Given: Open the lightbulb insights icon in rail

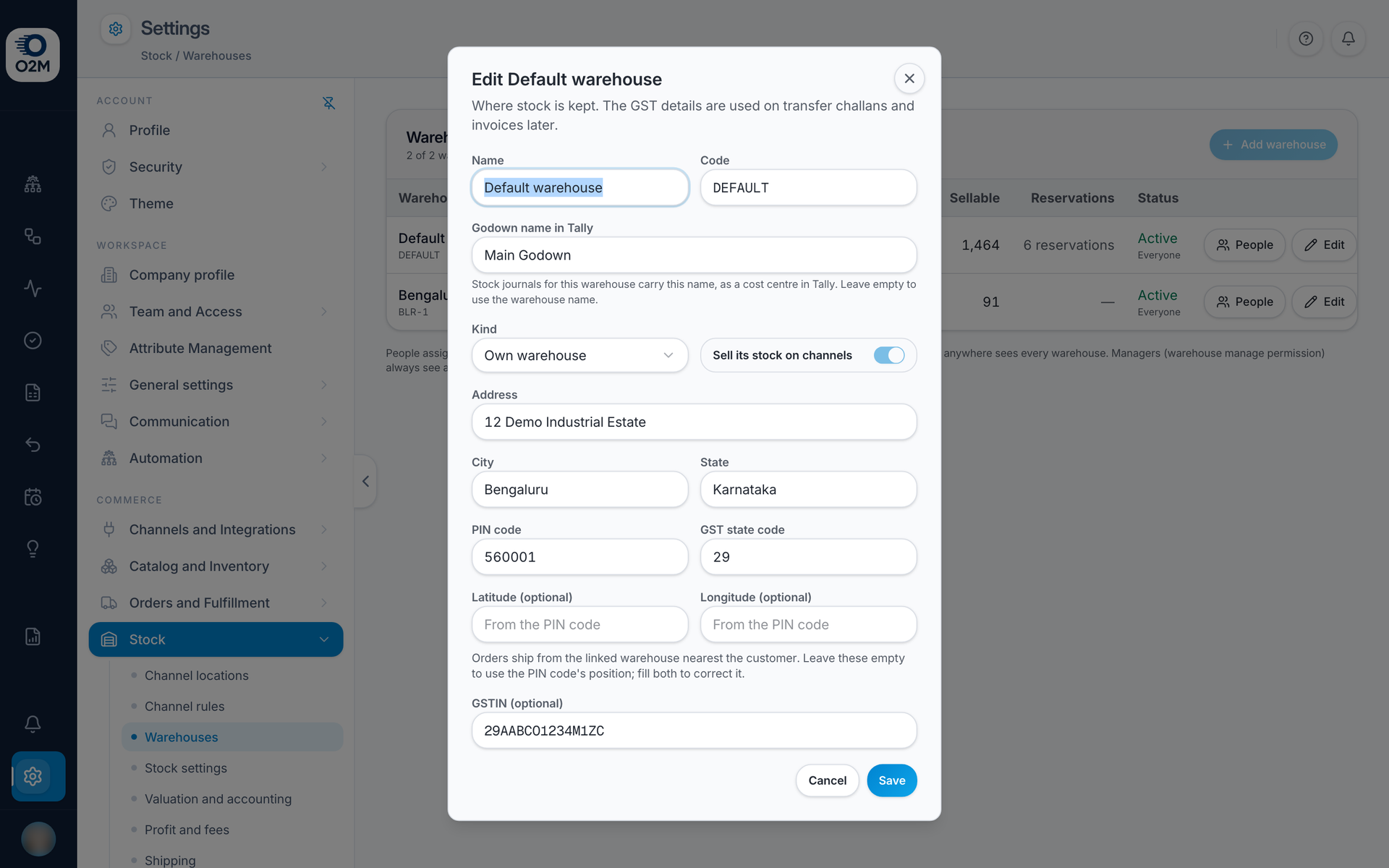Looking at the screenshot, I should tap(33, 549).
